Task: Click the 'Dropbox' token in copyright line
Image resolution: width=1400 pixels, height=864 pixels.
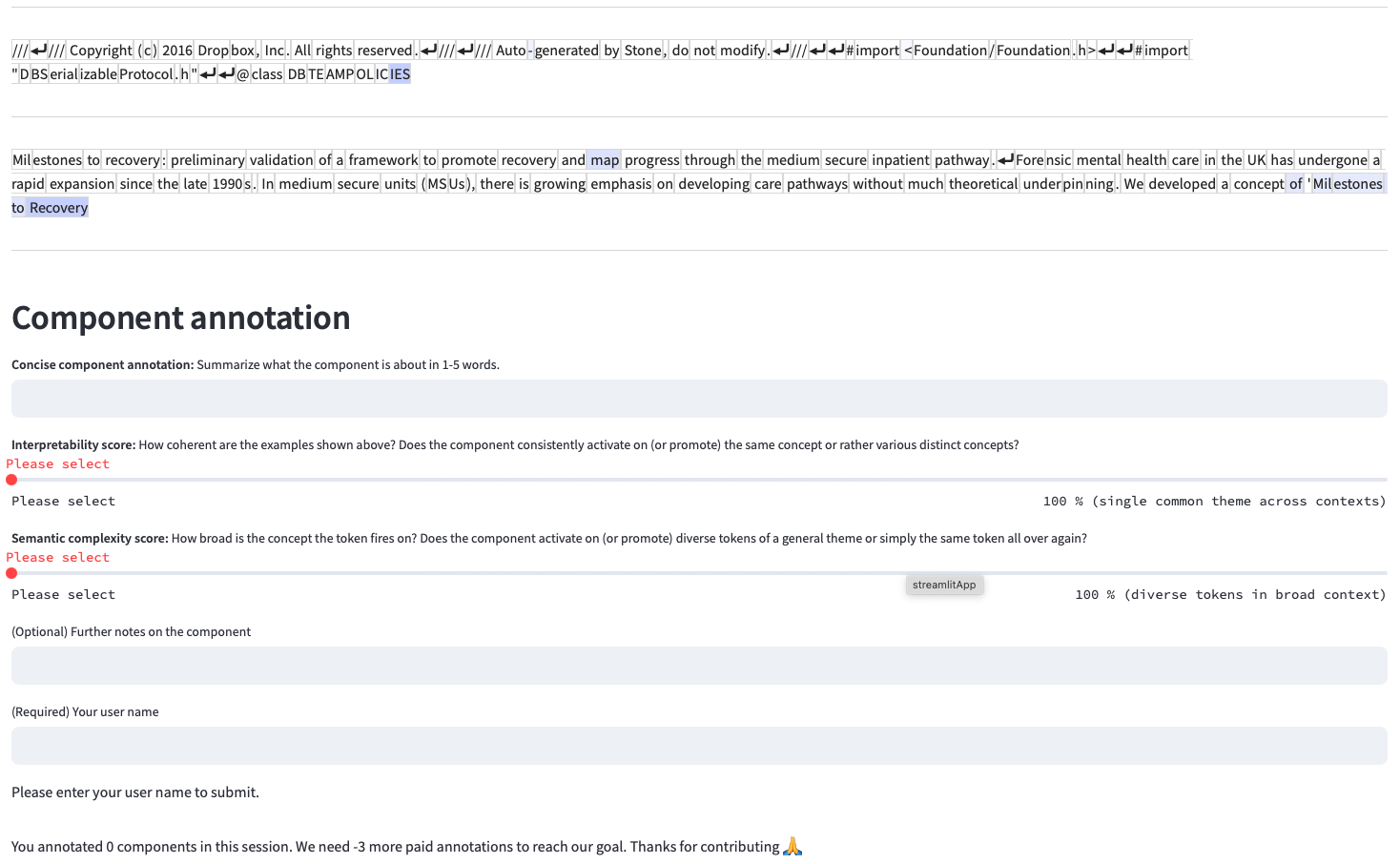Action: coord(227,51)
